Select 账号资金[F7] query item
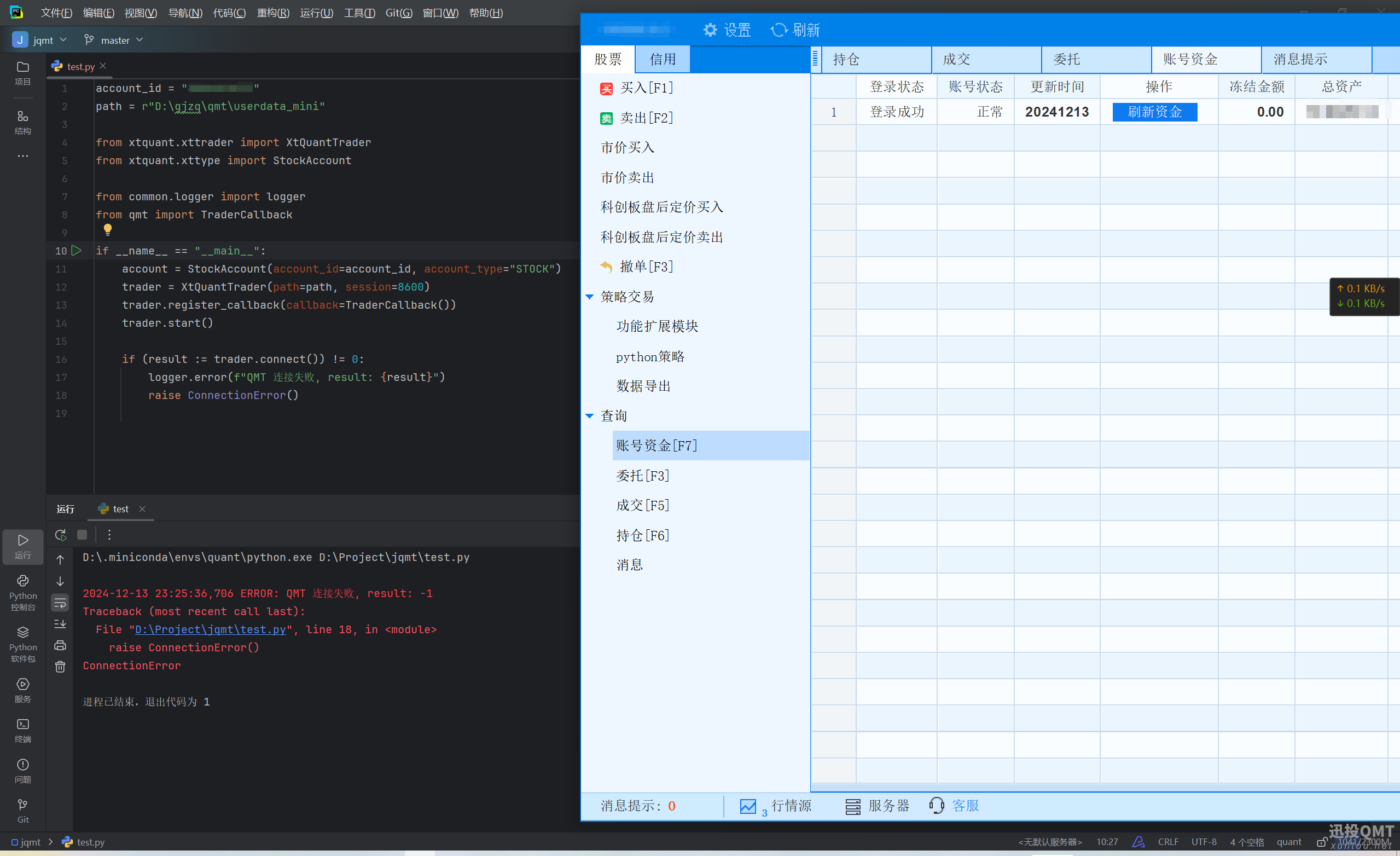Image resolution: width=1400 pixels, height=856 pixels. (711, 446)
